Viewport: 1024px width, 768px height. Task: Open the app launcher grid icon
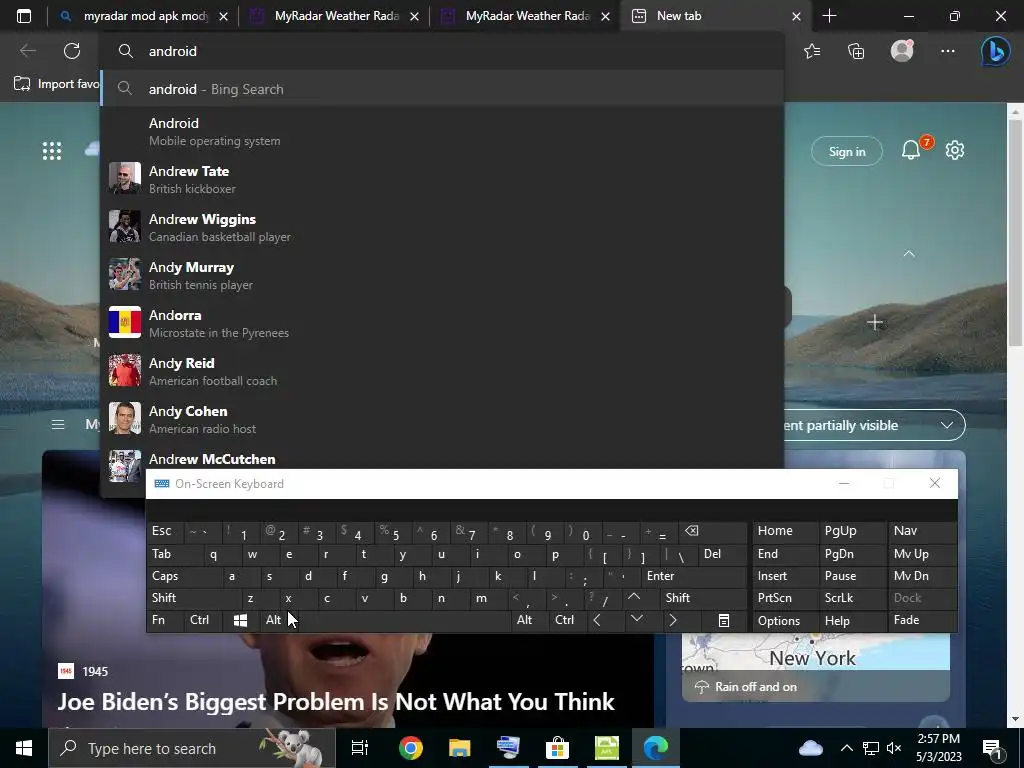[52, 151]
